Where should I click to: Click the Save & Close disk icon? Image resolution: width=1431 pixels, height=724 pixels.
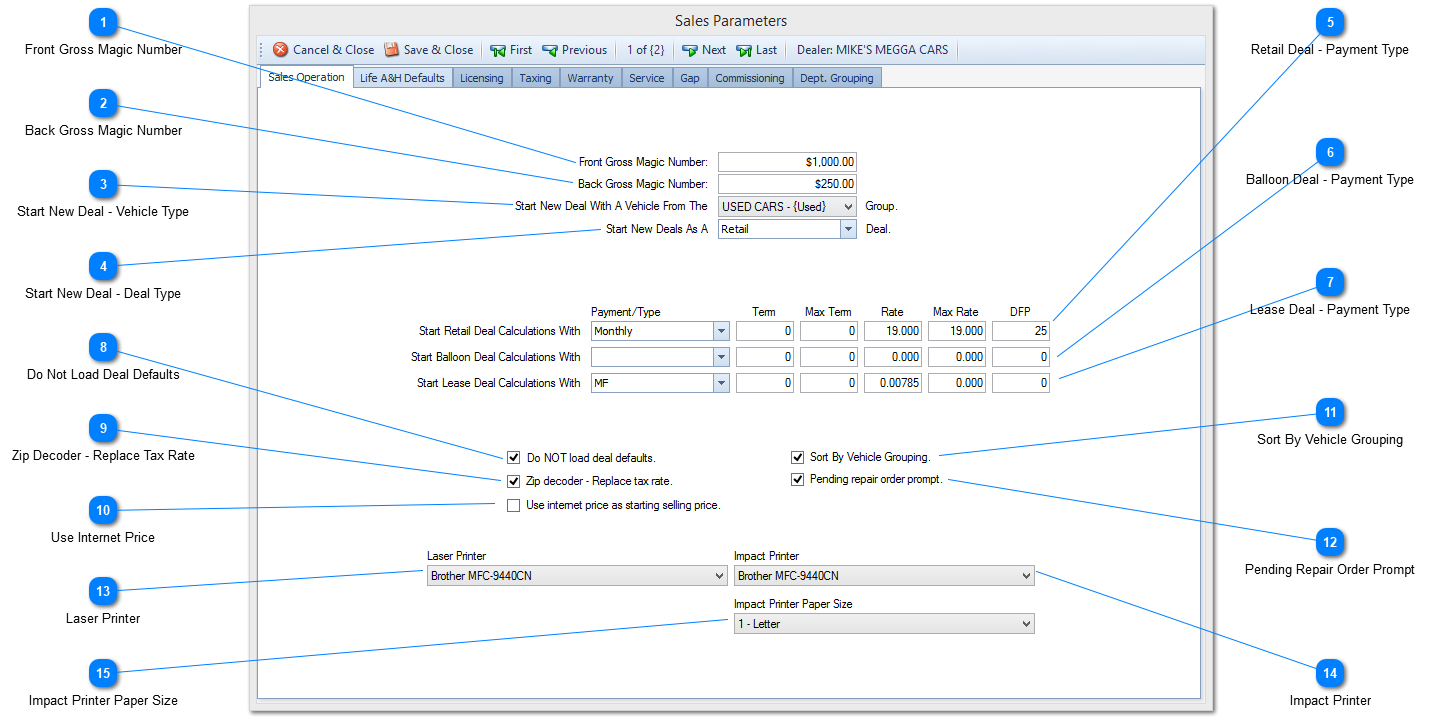tap(392, 50)
